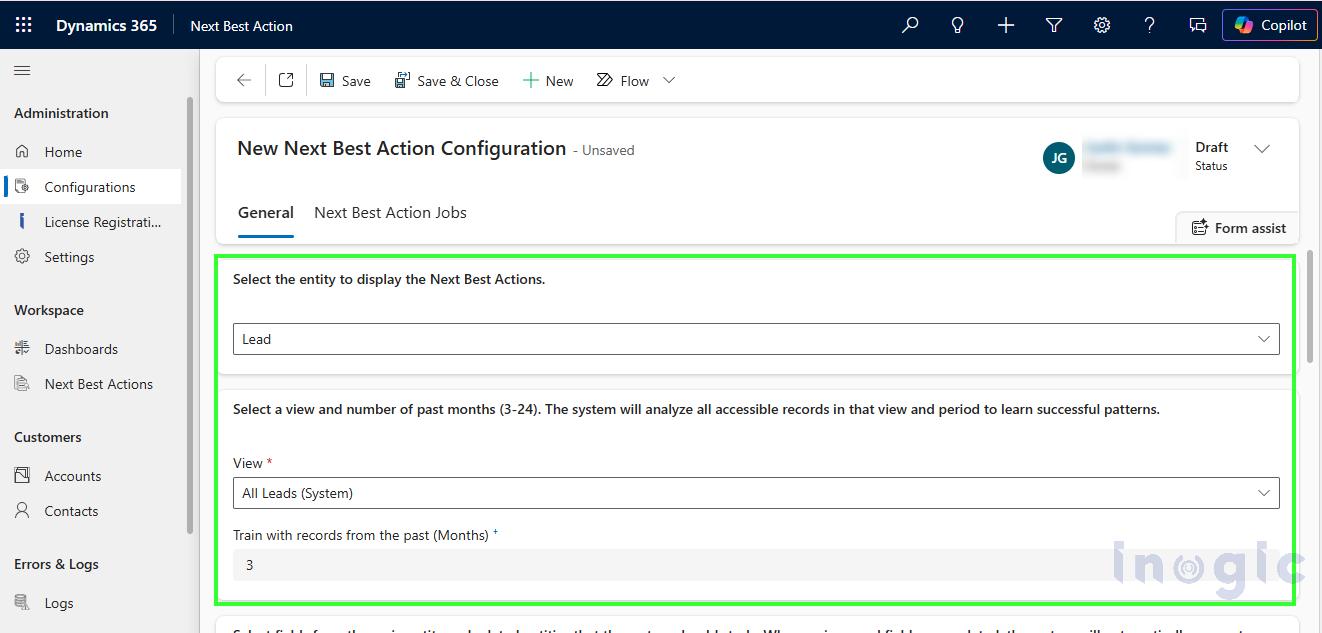Viewport: 1322px width, 633px height.
Task: Expand the Flow menu chevron
Action: click(x=669, y=81)
